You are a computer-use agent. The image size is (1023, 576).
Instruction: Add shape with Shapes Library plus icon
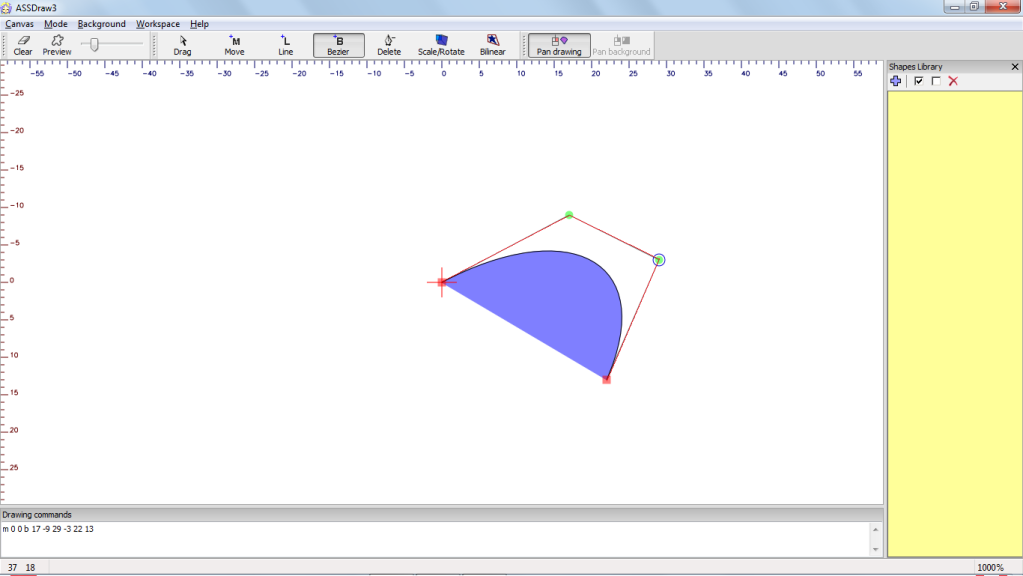896,81
